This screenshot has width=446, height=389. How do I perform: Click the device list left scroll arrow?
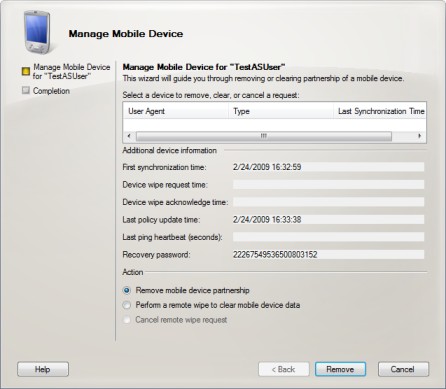[x=129, y=136]
